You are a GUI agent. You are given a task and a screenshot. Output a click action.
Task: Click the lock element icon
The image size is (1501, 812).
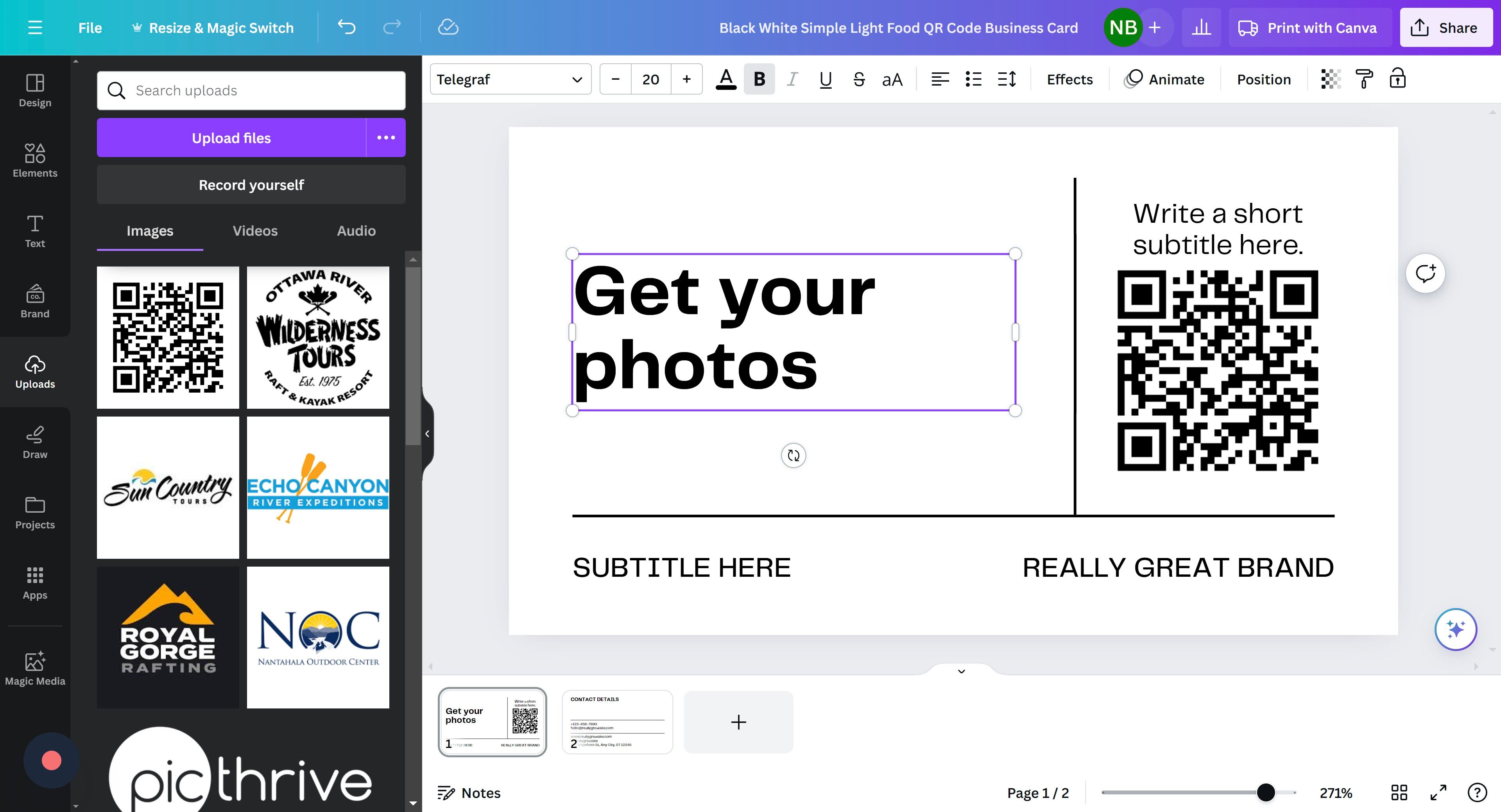pos(1397,79)
